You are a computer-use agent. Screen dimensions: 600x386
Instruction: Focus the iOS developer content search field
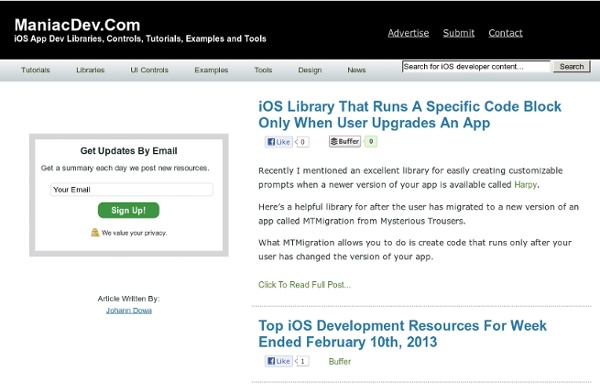476,67
